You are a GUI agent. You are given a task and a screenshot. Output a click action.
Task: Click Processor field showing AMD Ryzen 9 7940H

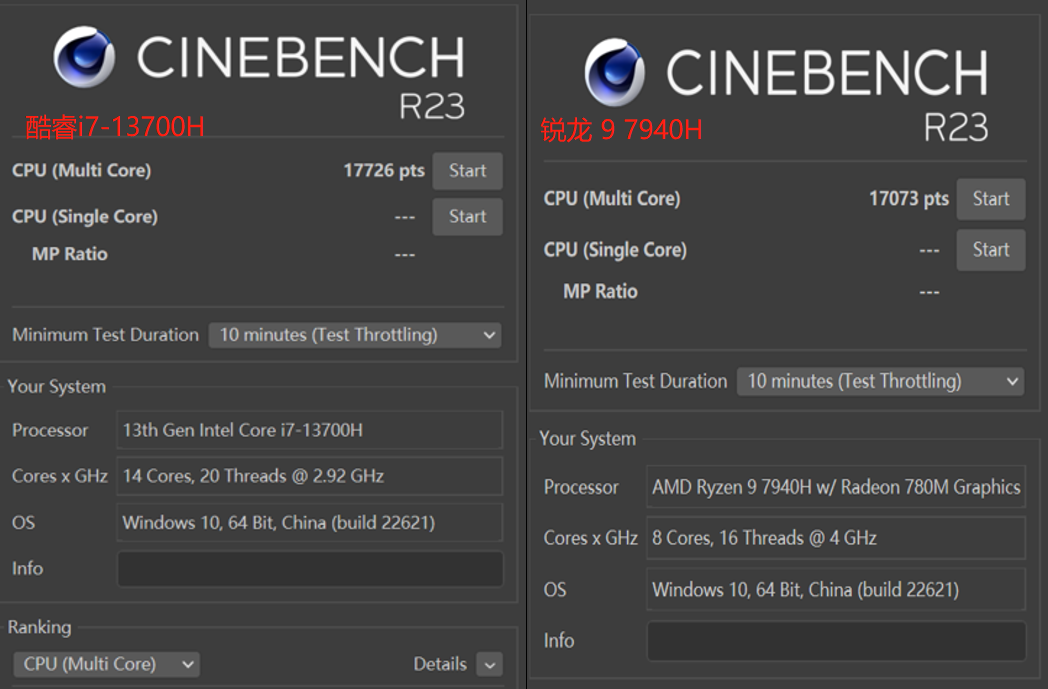pos(836,487)
